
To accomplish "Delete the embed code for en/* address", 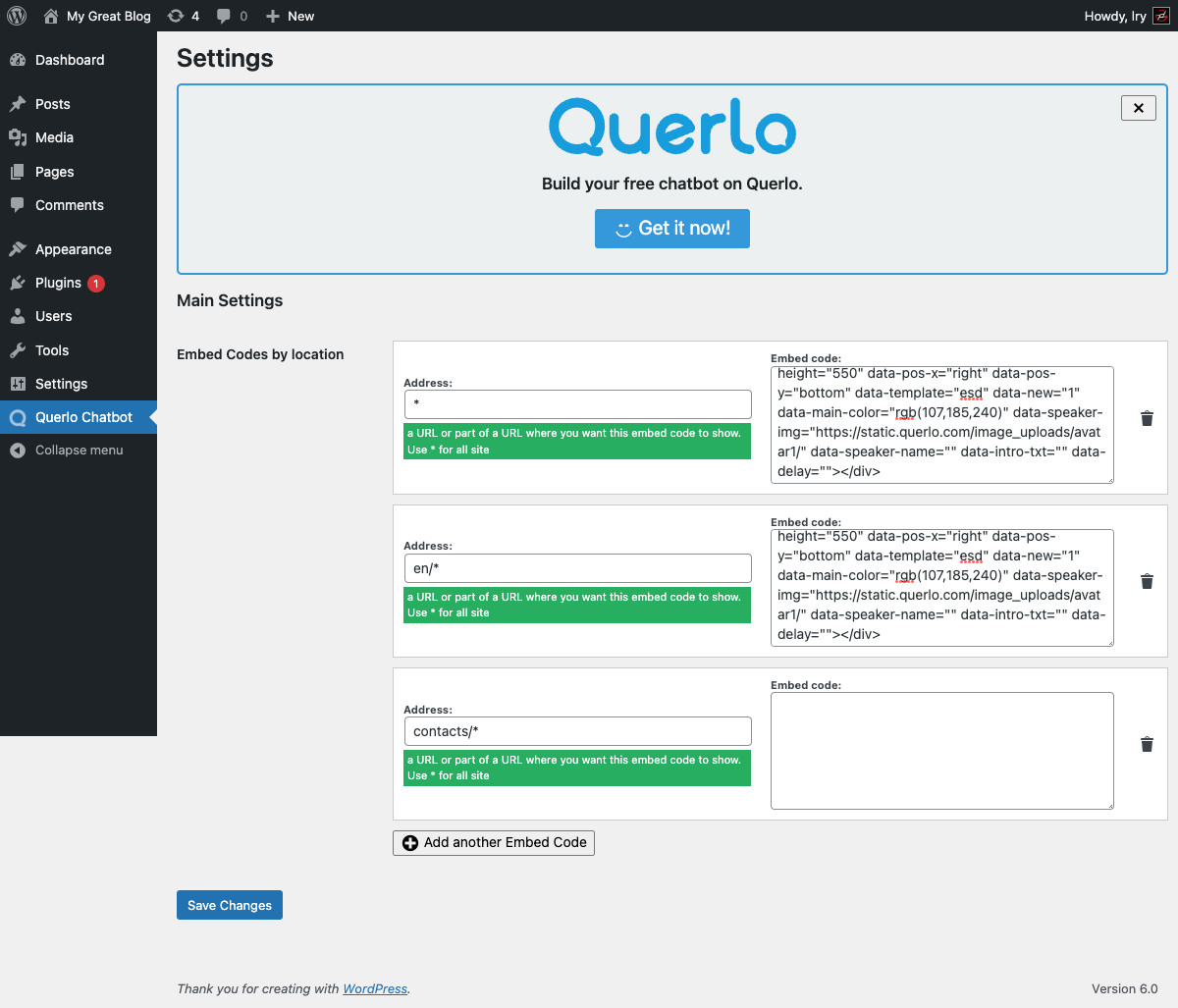I will (x=1147, y=581).
